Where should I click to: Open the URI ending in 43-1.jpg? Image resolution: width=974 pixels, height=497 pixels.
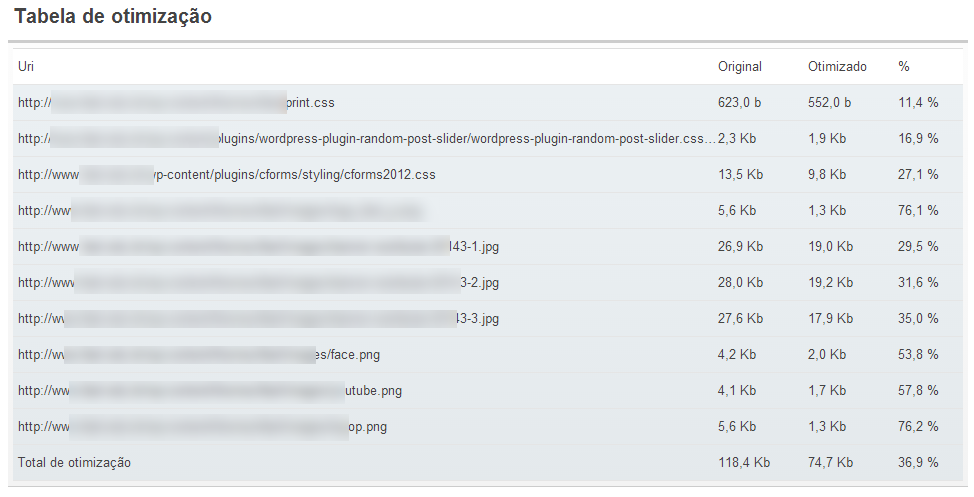click(258, 247)
